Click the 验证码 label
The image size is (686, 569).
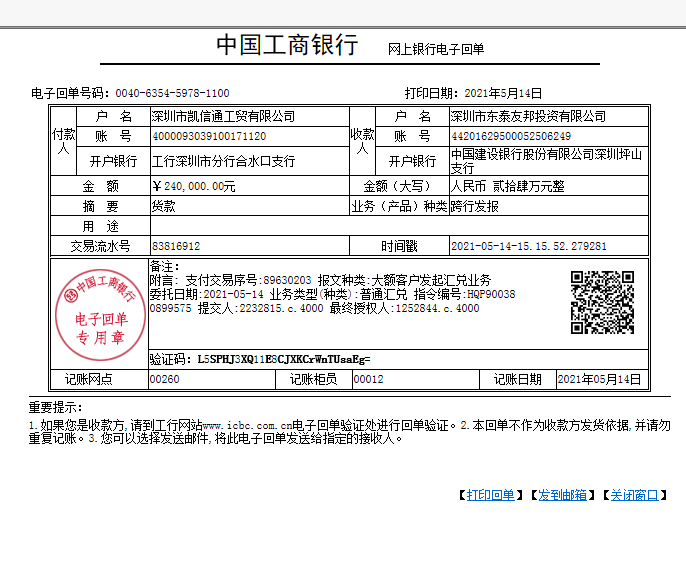pyautogui.click(x=170, y=360)
